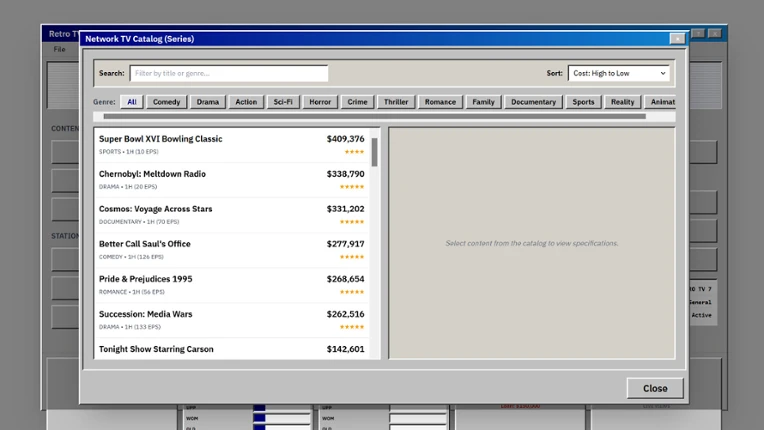Click star rating of Succession row
This screenshot has height=430, width=764.
click(x=352, y=327)
